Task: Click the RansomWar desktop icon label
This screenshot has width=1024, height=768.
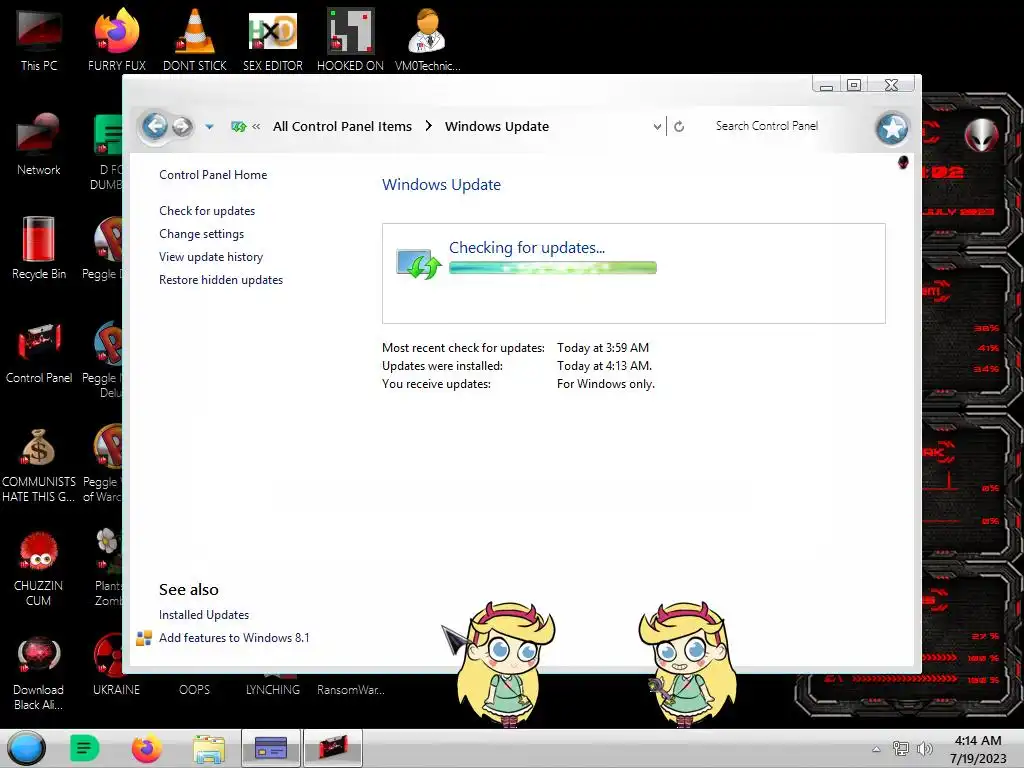Action: click(351, 690)
